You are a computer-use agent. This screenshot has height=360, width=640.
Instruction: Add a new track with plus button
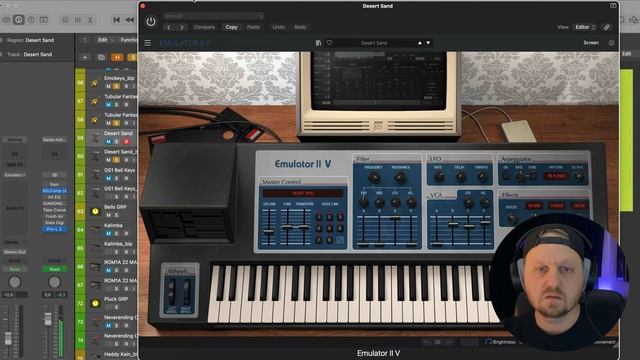(85, 58)
